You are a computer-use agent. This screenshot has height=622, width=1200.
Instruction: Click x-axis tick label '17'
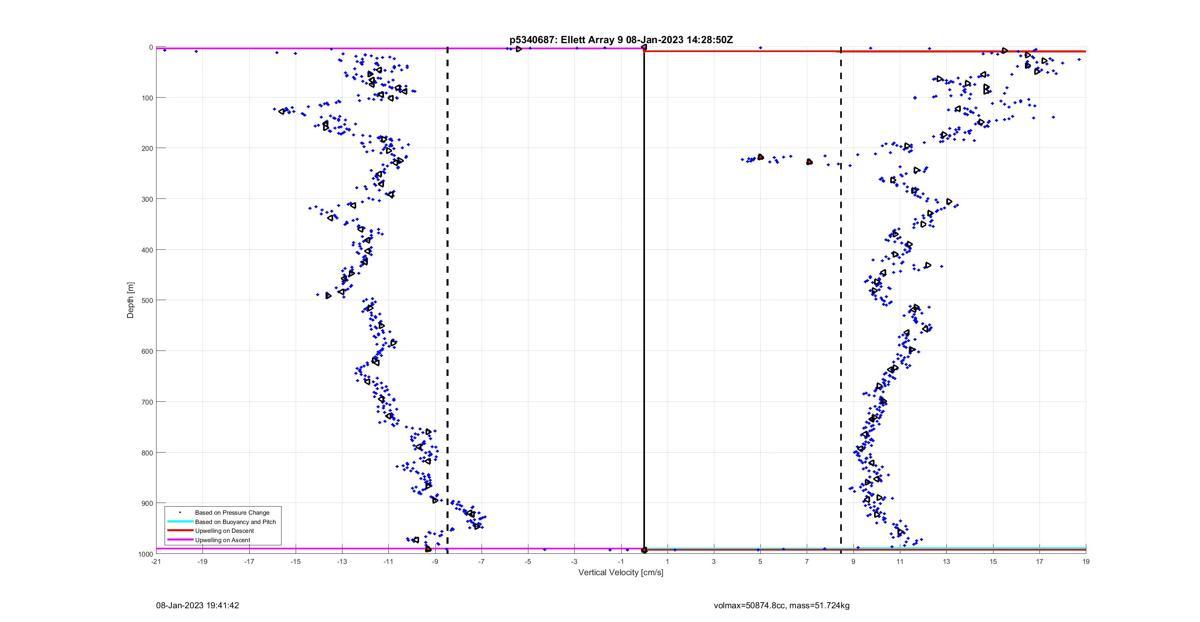[x=1039, y=561]
